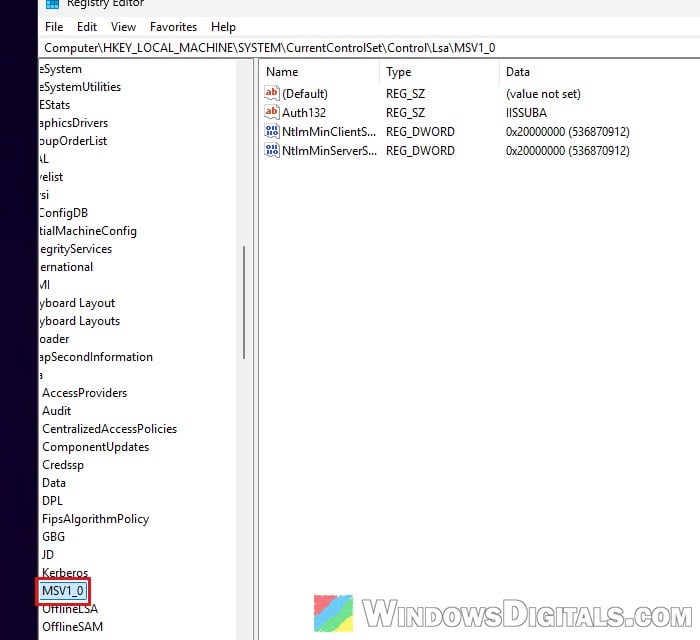Select the NtlmMinClientS... DWORD icon
Viewport: 700px width, 640px height.
pyautogui.click(x=271, y=131)
